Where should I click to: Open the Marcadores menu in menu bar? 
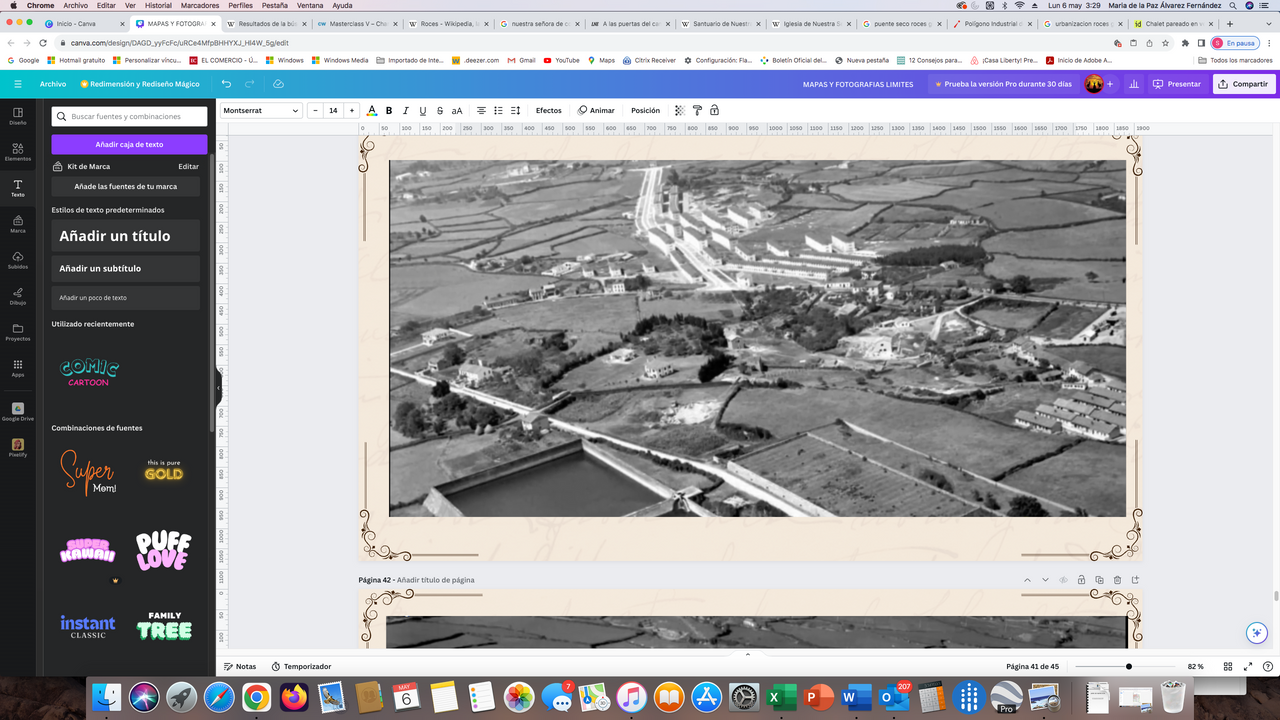click(x=199, y=5)
